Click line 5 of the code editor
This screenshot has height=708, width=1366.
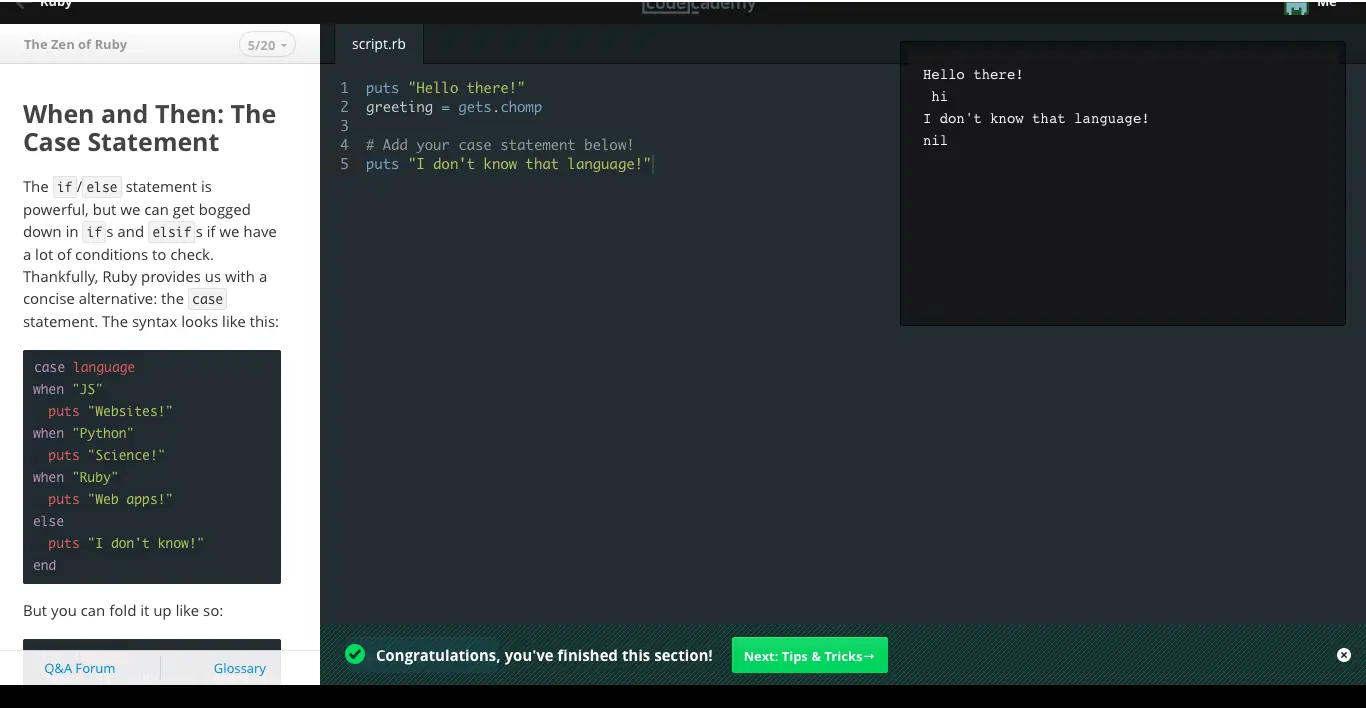click(x=508, y=164)
